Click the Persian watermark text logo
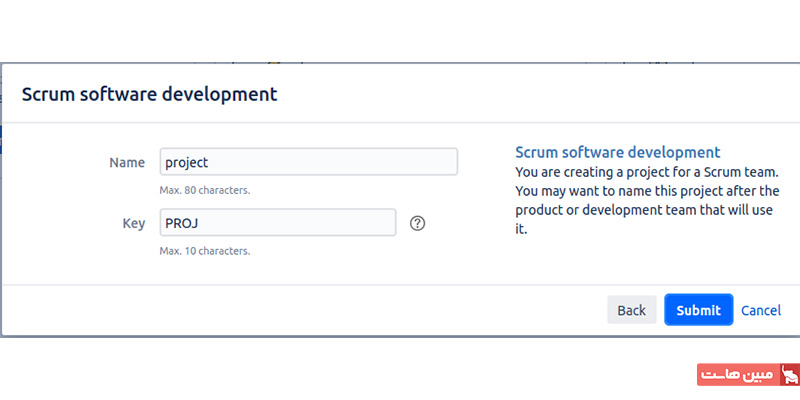800x400 pixels. tap(738, 374)
